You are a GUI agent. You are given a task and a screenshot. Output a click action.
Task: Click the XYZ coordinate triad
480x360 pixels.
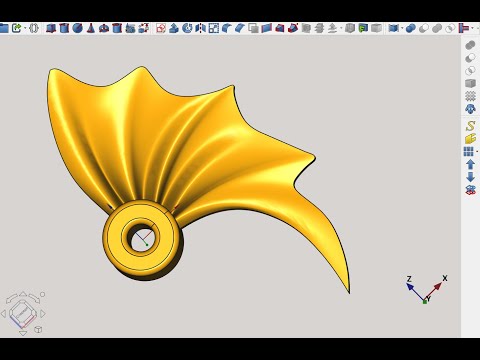pos(426,289)
